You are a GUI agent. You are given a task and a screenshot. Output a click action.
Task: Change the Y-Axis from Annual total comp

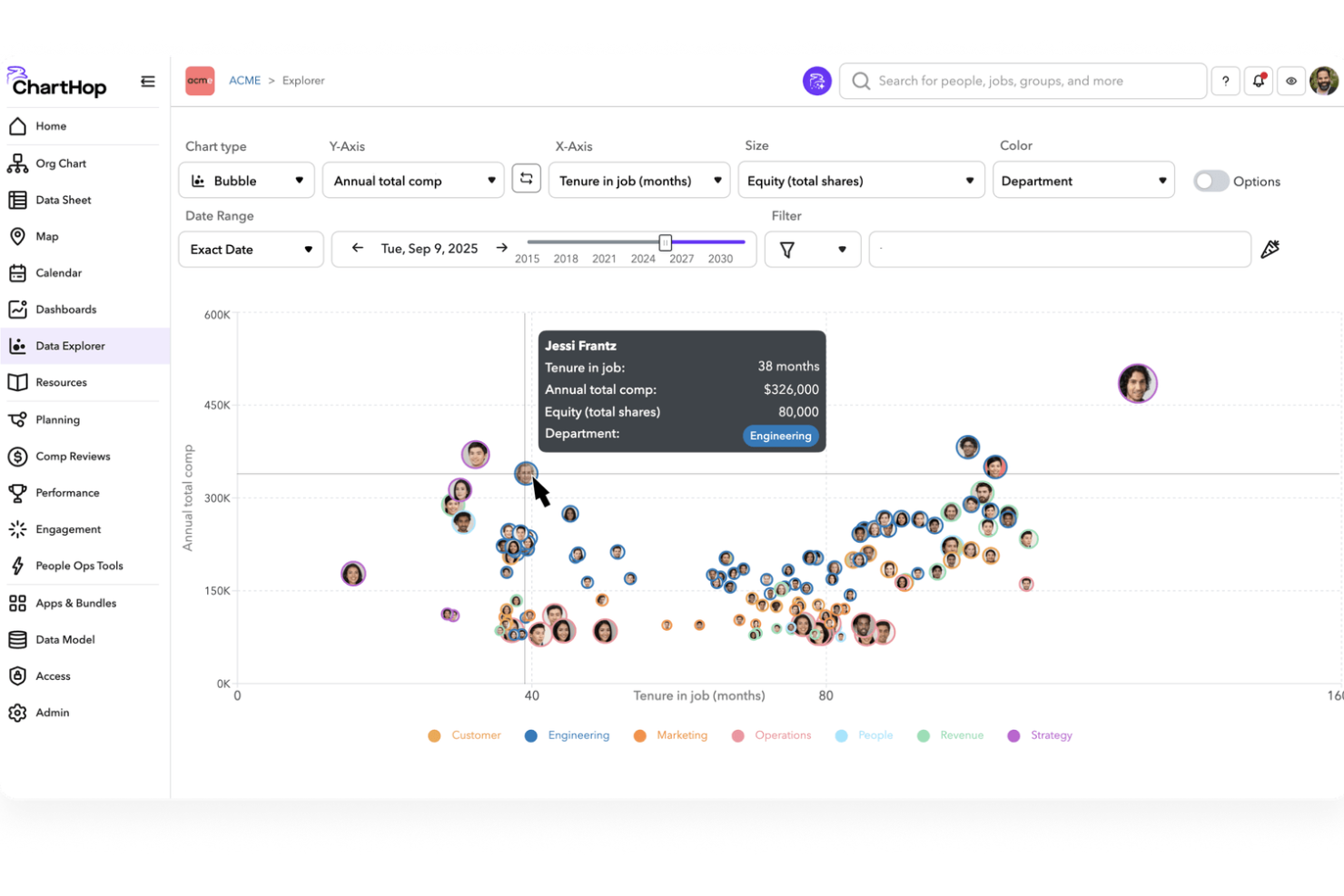[x=413, y=180]
